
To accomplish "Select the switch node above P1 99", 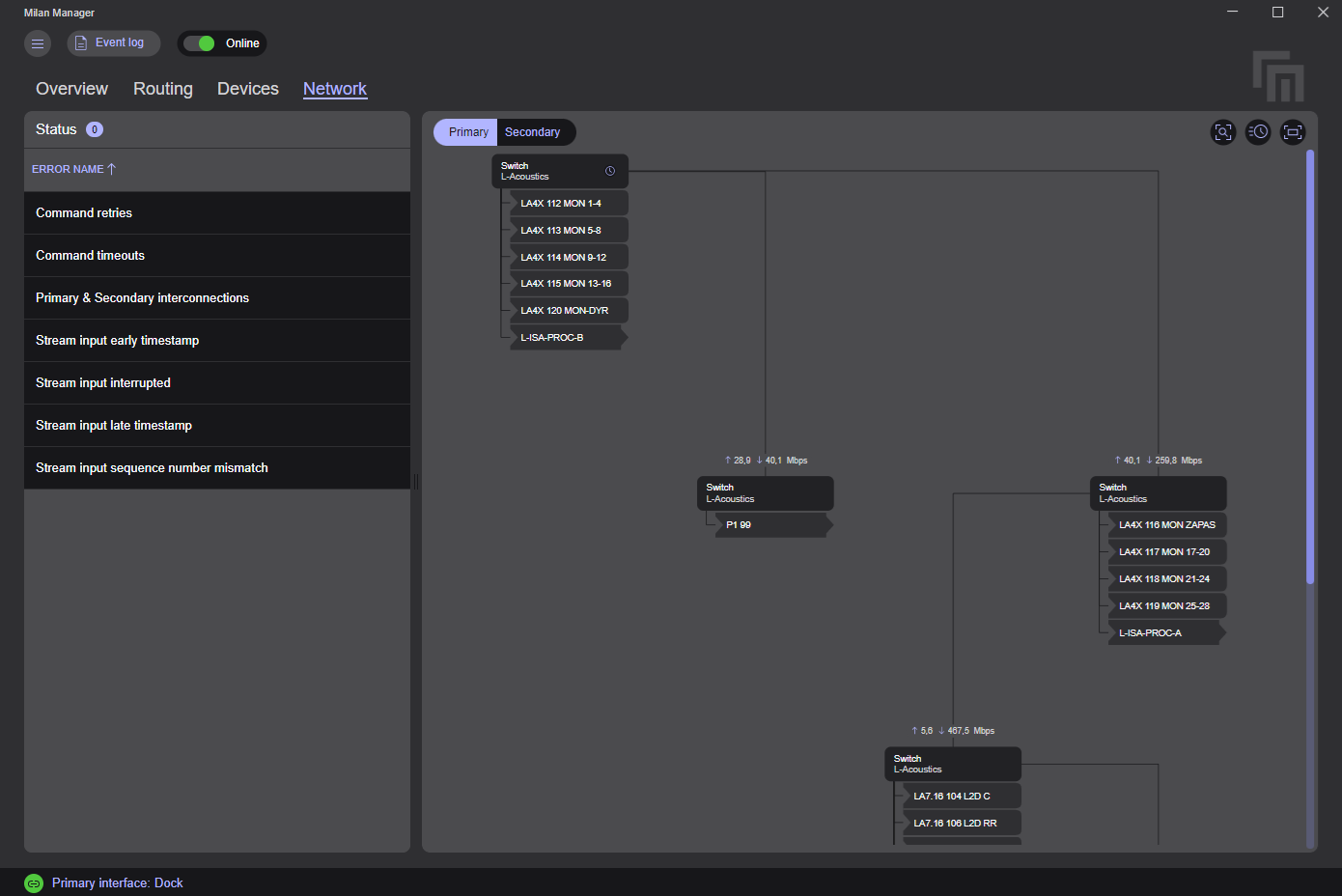I will [x=765, y=493].
